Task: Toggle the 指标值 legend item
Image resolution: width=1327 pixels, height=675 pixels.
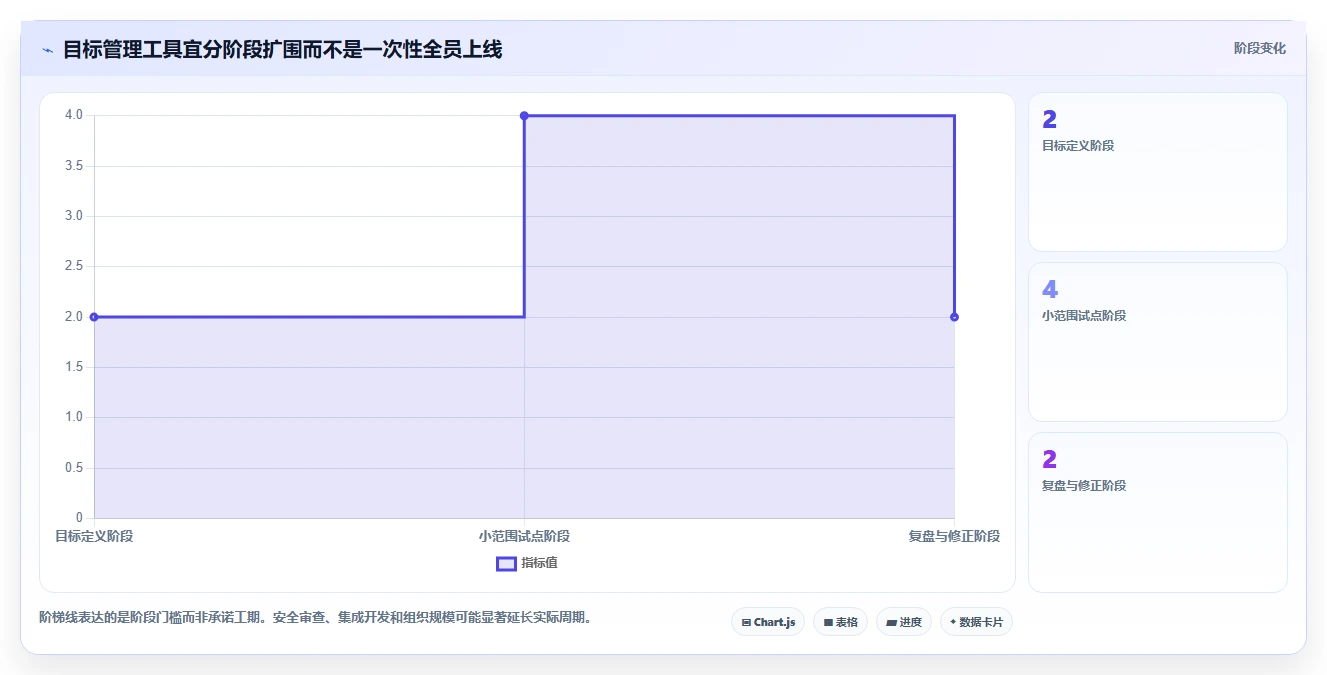Action: coord(527,563)
